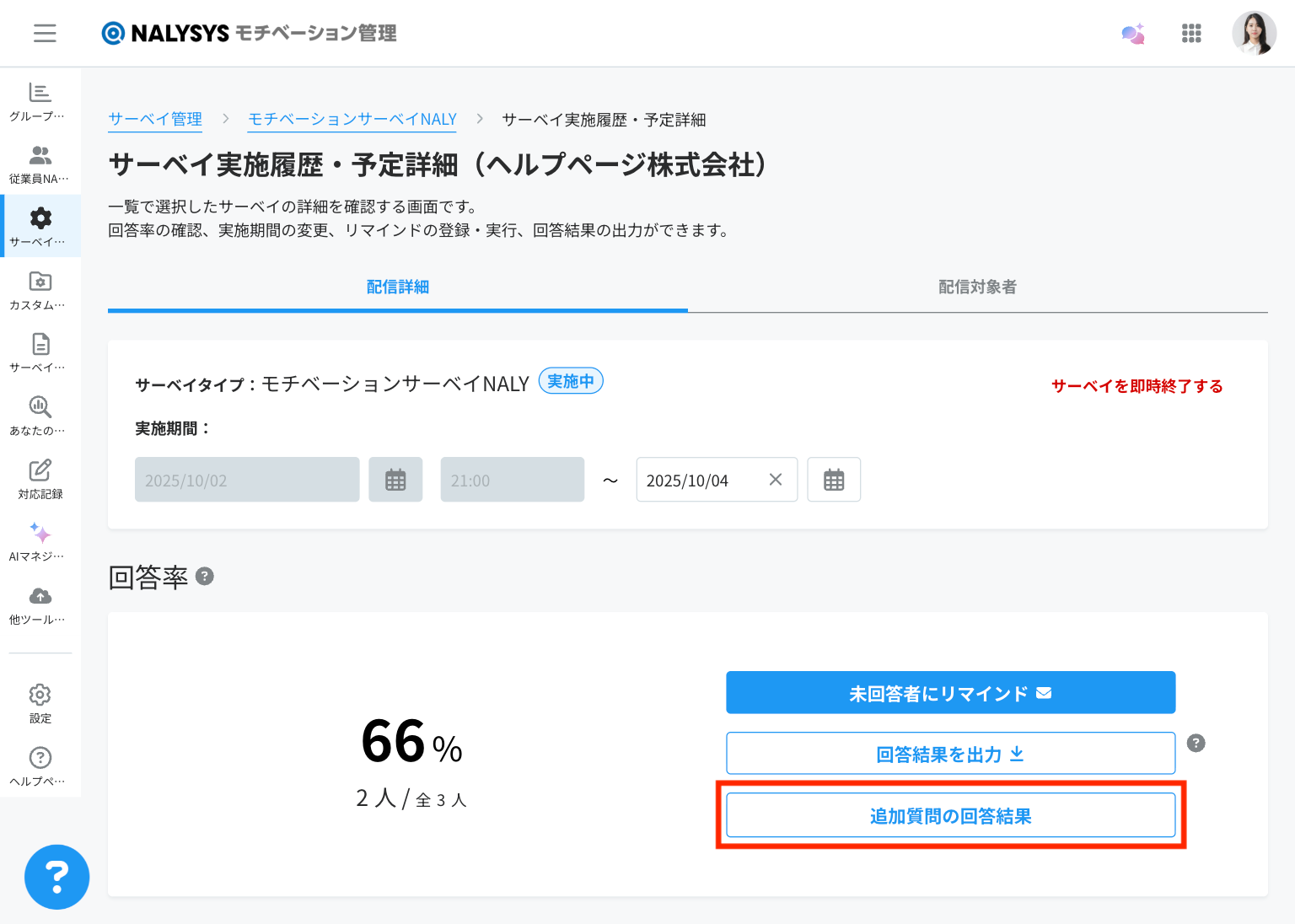
Task: Switch to the 配信対象者 tab
Action: (x=977, y=287)
